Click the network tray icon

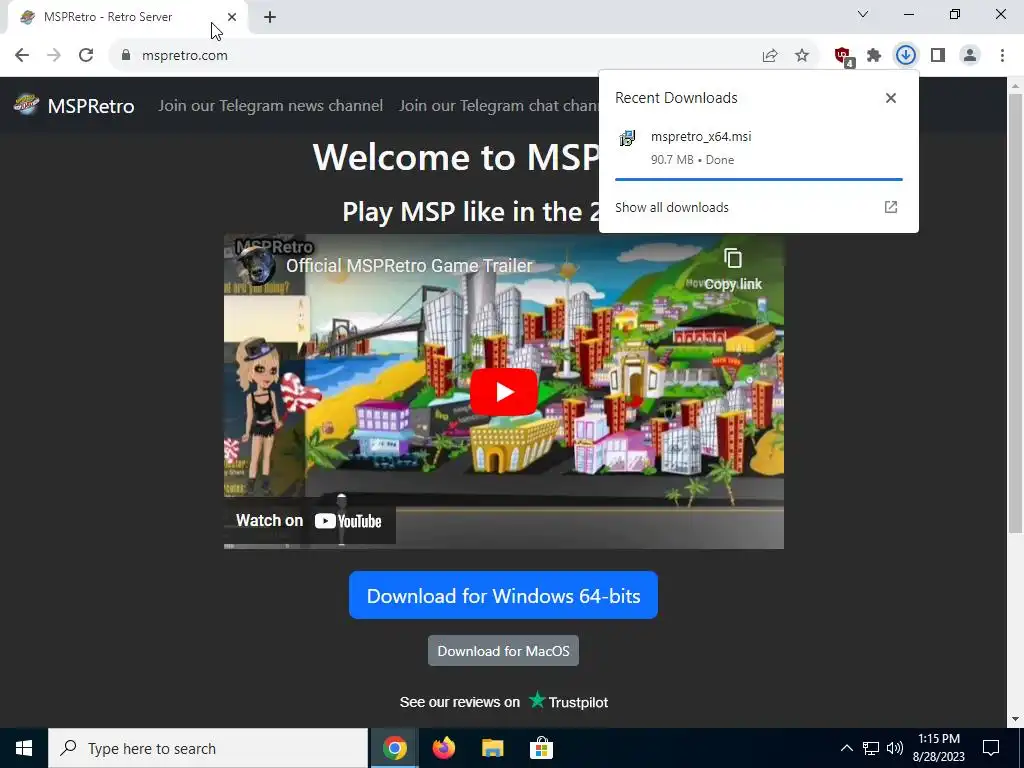871,748
